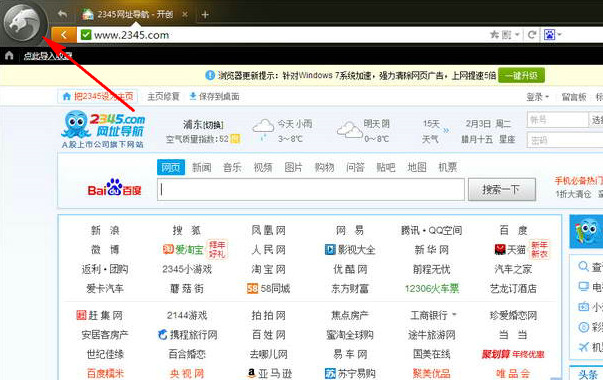Viewport: 603px width, 380px height.
Task: Open the 爱淘宝 link with icon
Action: tap(183, 250)
